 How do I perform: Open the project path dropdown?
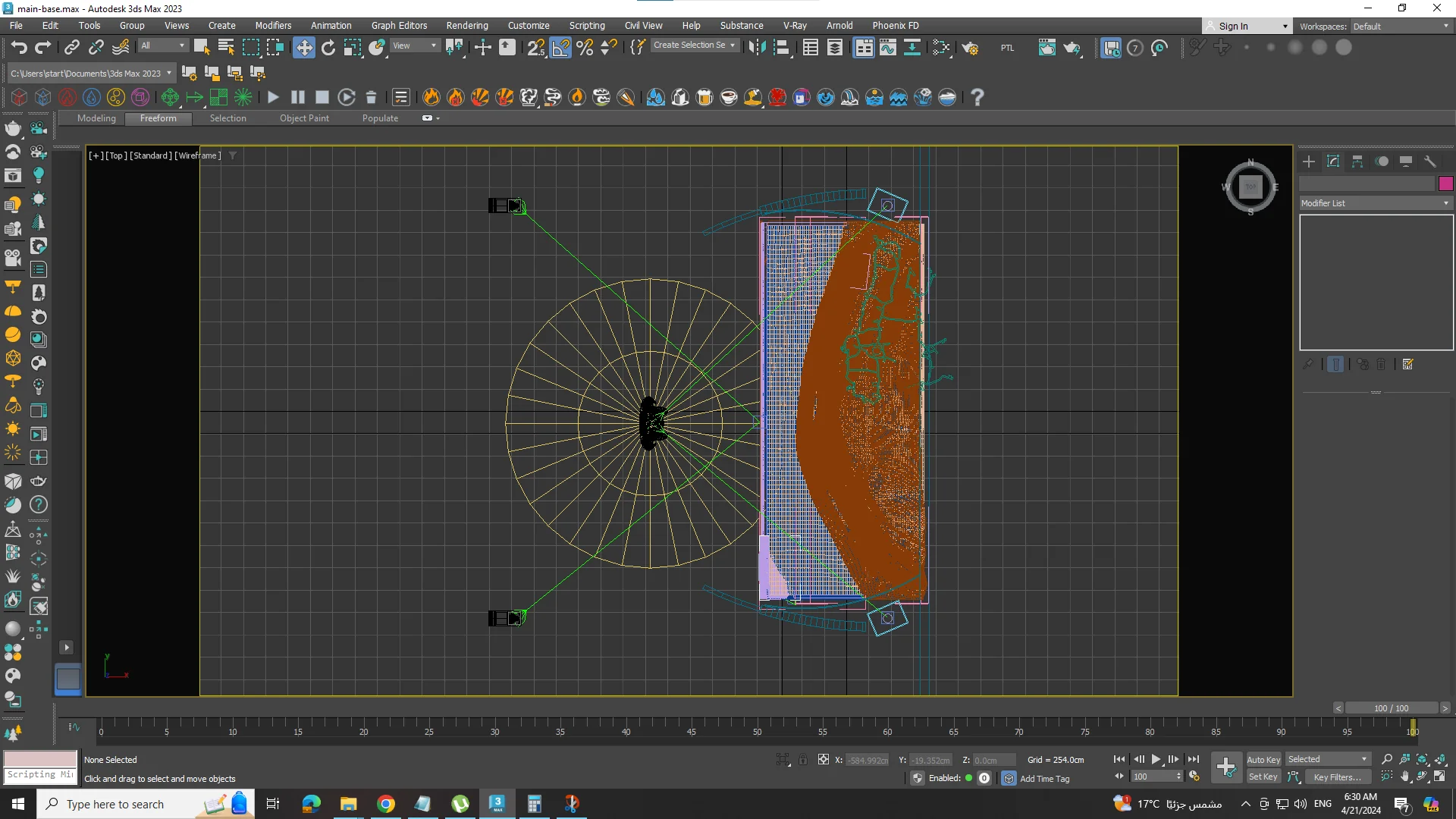pos(91,74)
